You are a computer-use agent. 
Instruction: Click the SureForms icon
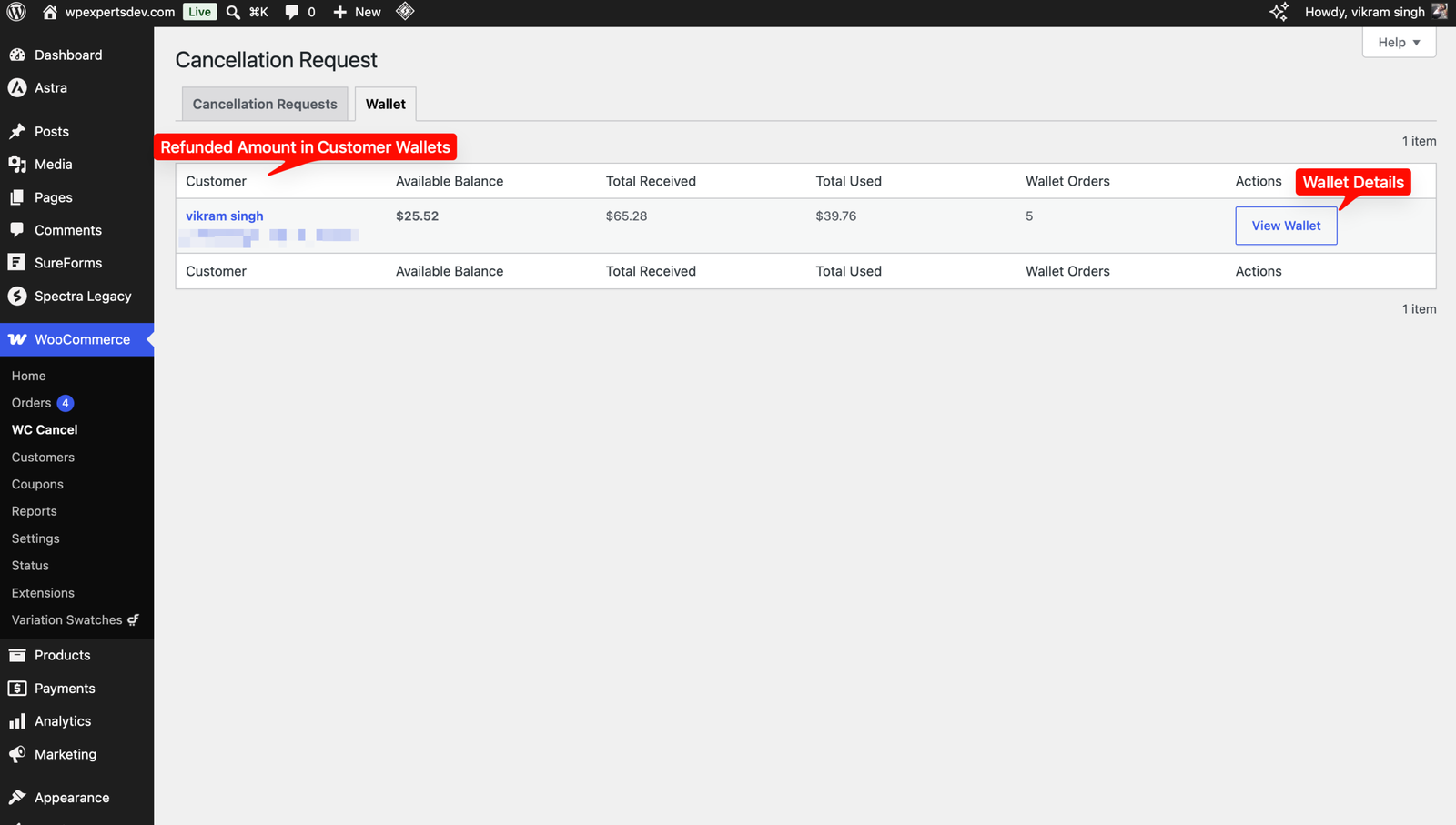(16, 263)
